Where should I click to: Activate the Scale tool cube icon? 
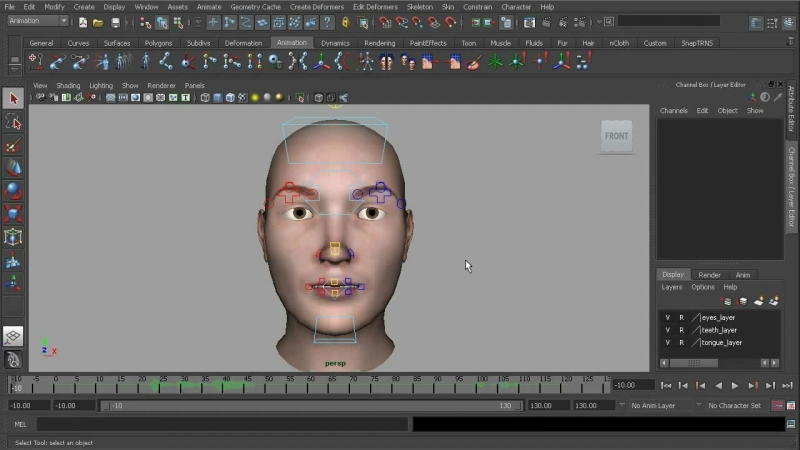[13, 213]
